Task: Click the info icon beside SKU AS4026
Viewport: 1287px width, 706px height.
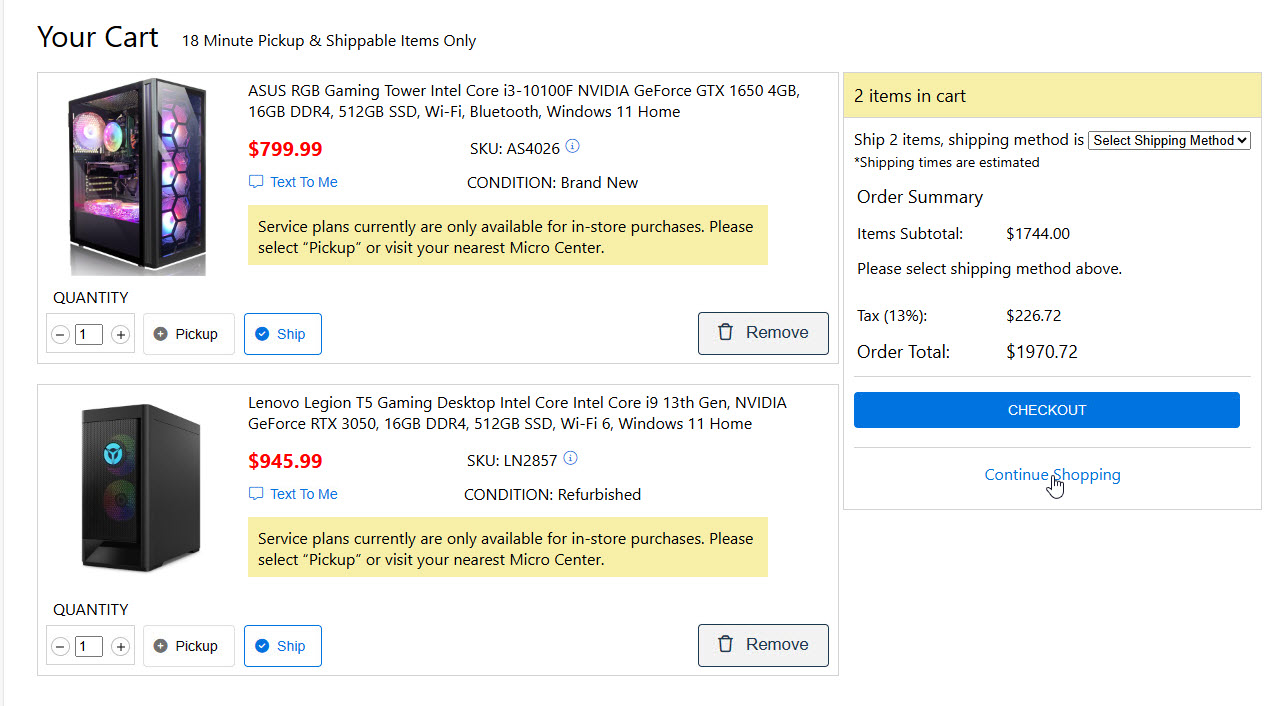Action: click(572, 147)
